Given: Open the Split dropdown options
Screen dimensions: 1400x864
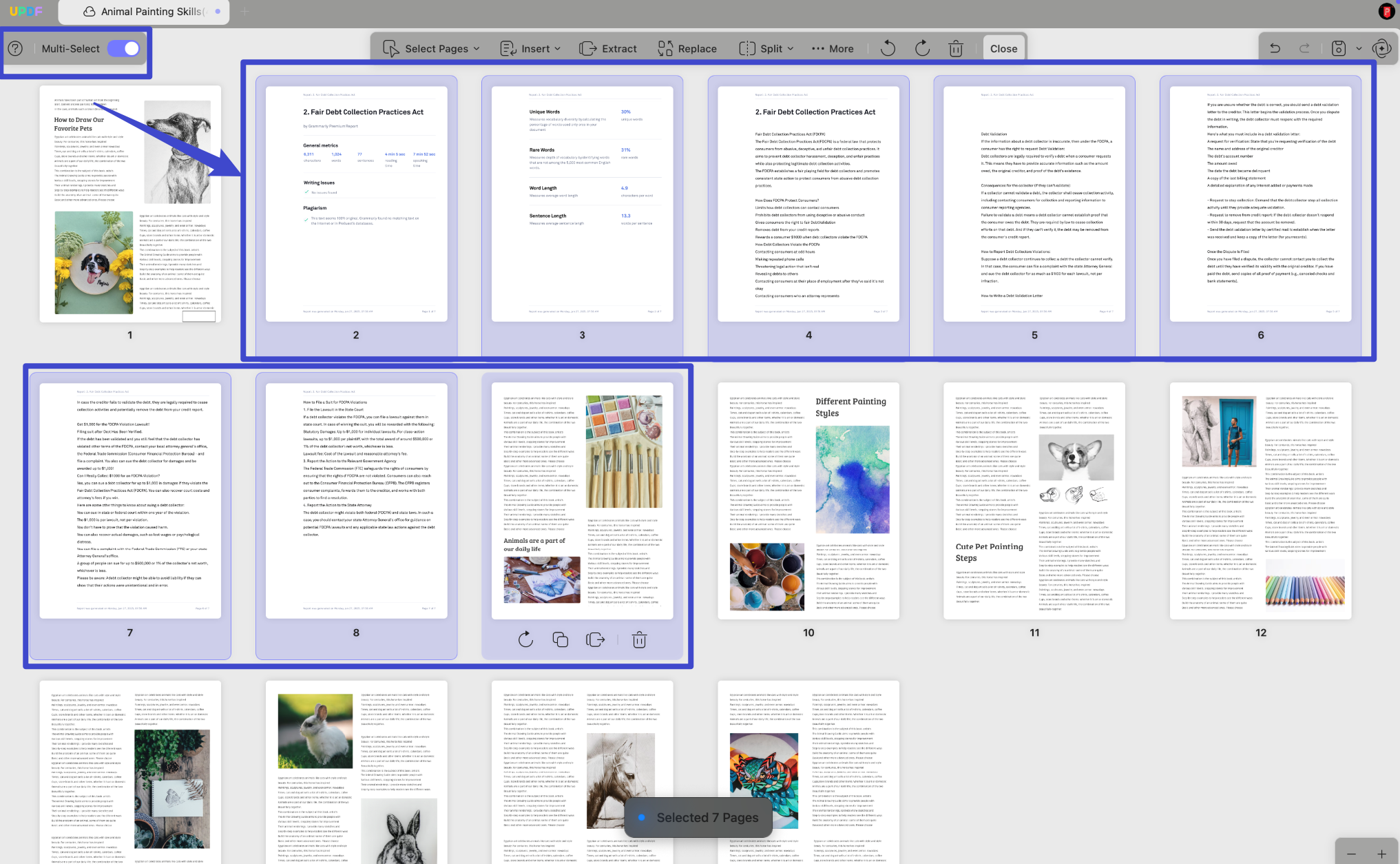Looking at the screenshot, I should point(766,48).
